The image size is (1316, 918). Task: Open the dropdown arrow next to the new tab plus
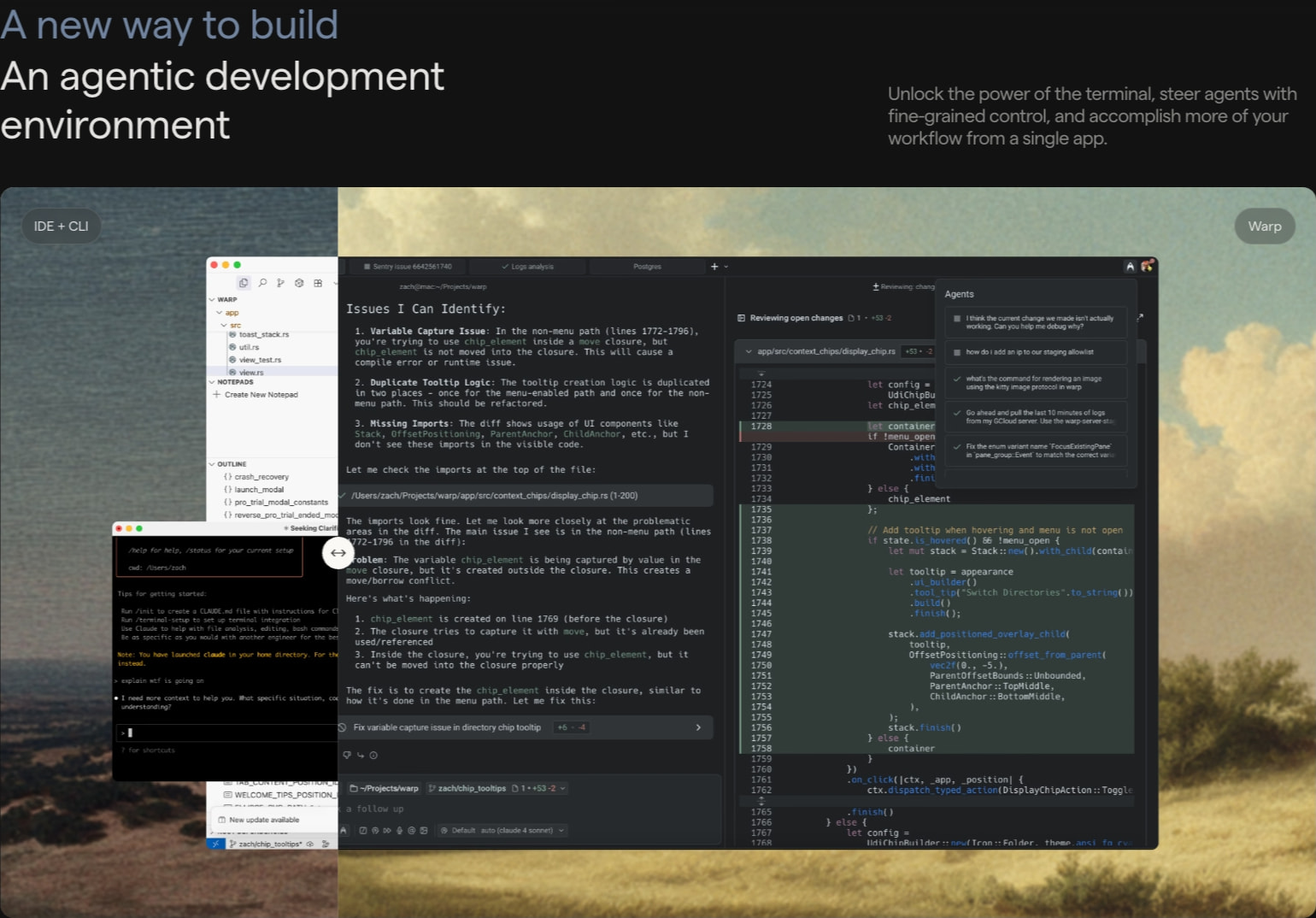coord(726,267)
